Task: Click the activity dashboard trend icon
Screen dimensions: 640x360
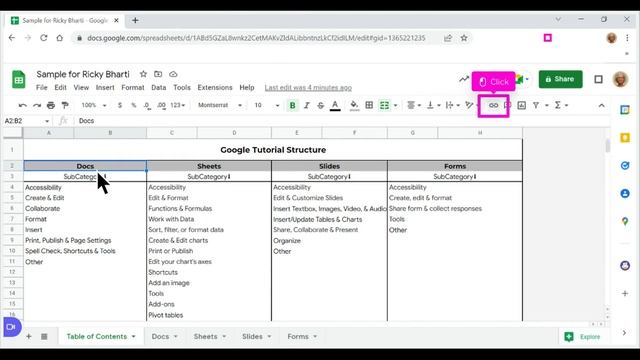Action: (x=464, y=79)
